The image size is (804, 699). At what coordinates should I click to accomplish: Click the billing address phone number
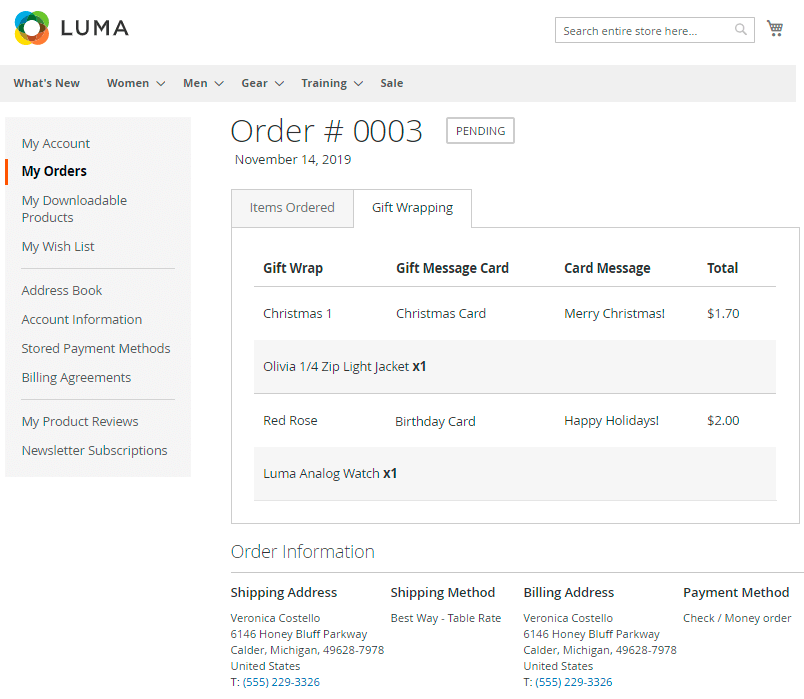pos(573,682)
